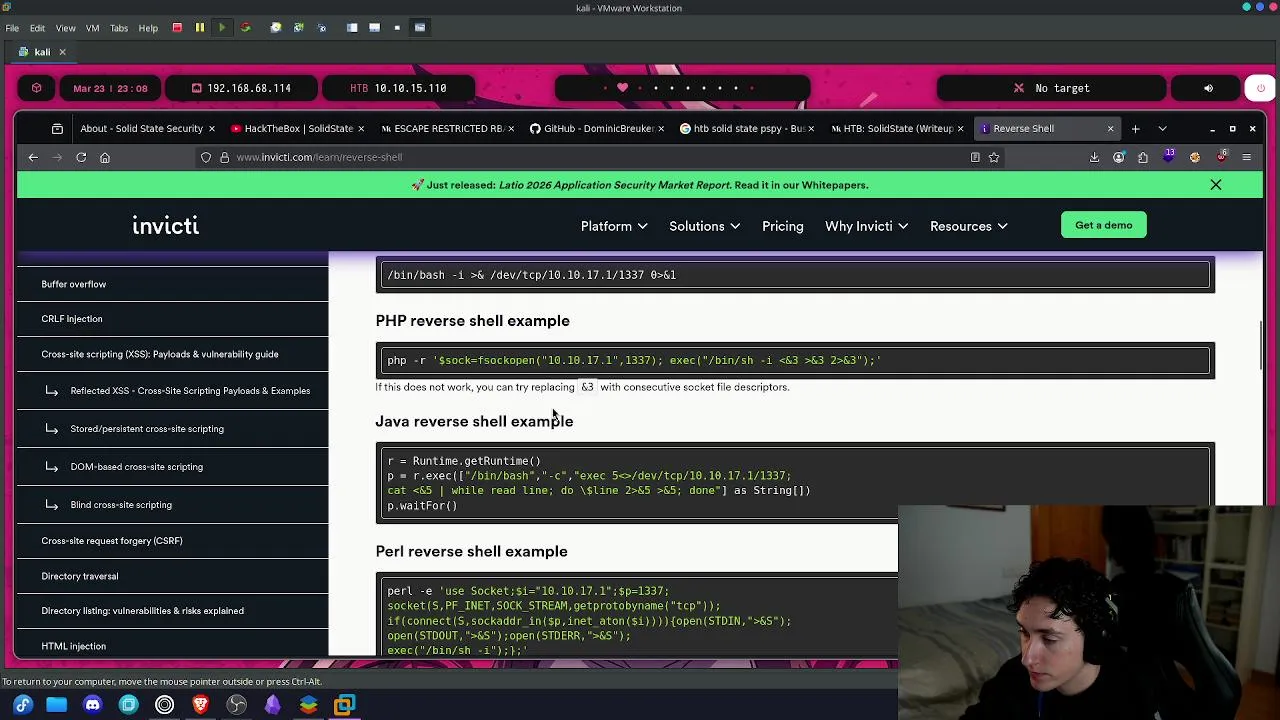Open Brave browser from the taskbar

click(x=200, y=705)
